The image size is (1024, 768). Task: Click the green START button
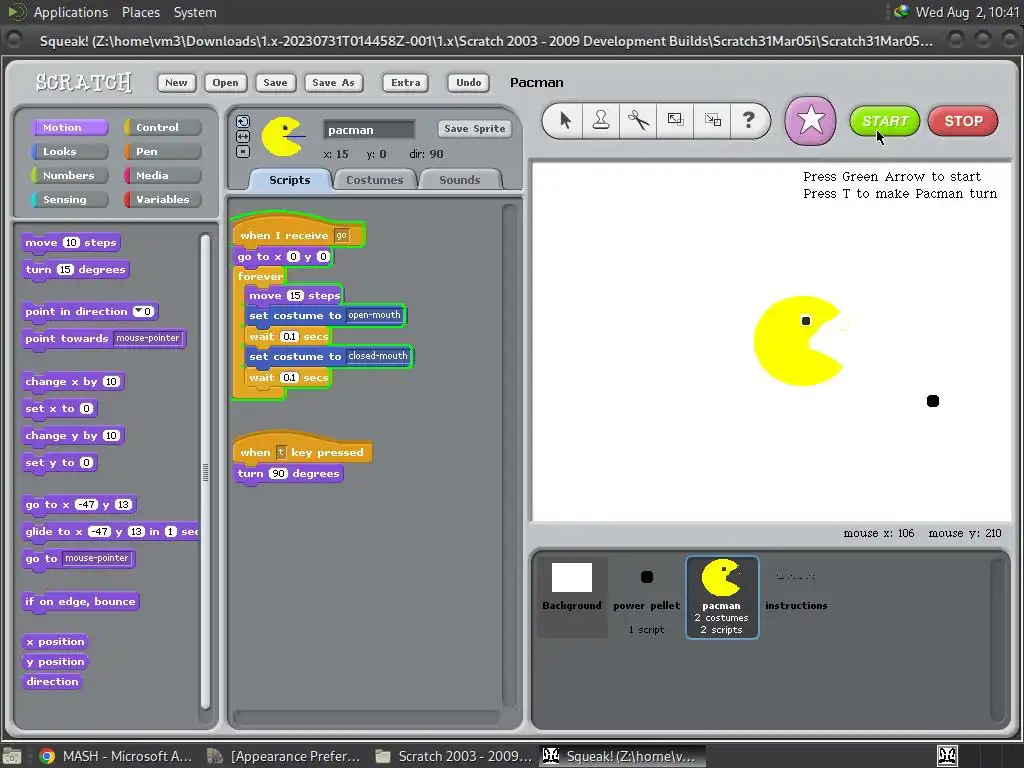[x=885, y=121]
